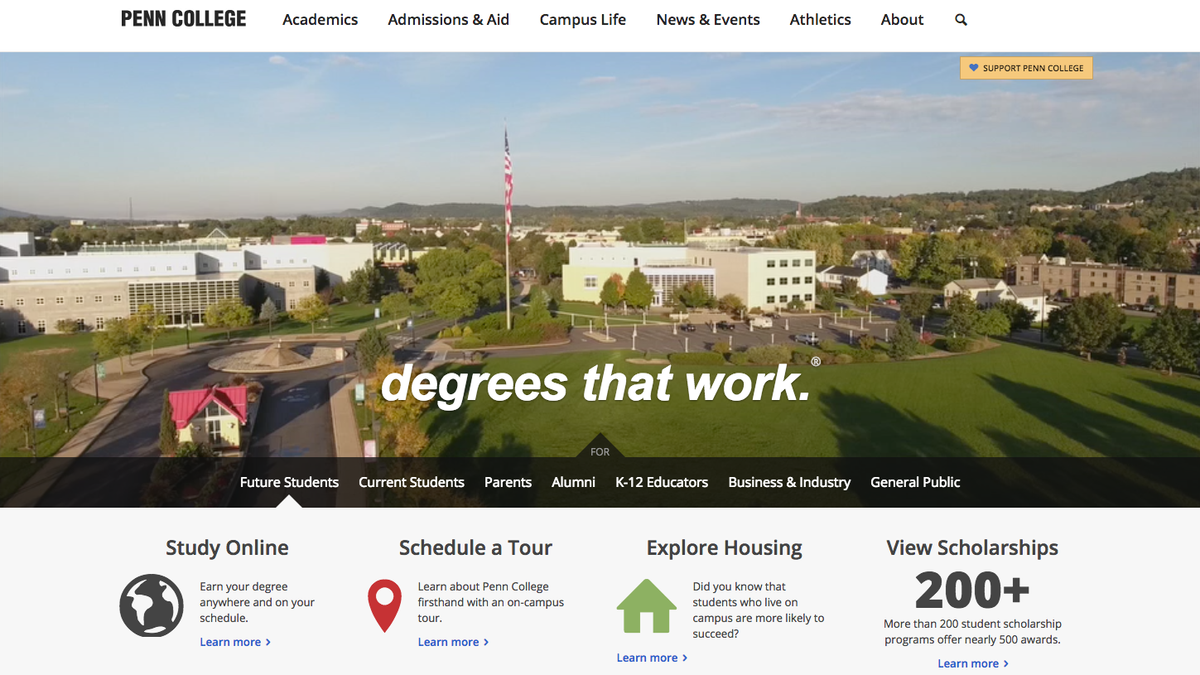Image resolution: width=1200 pixels, height=675 pixels.
Task: Open the Academics menu
Action: pos(320,19)
